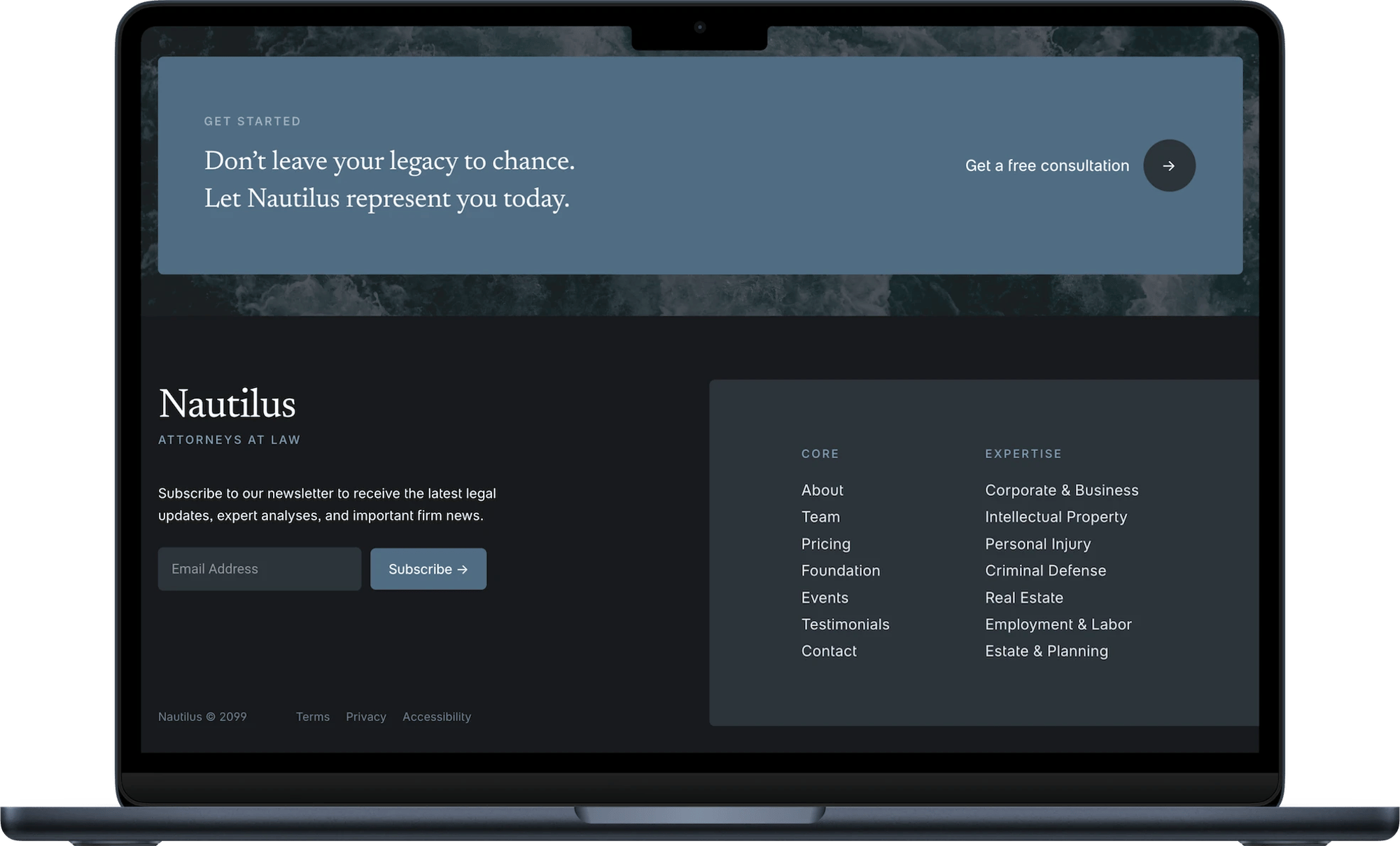Click the CORE column heading

tap(820, 454)
